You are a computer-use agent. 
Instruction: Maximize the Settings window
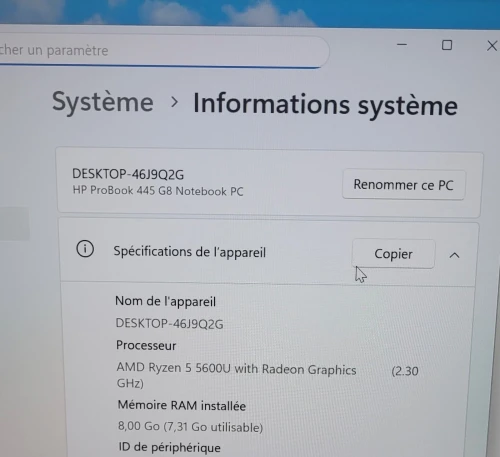447,45
